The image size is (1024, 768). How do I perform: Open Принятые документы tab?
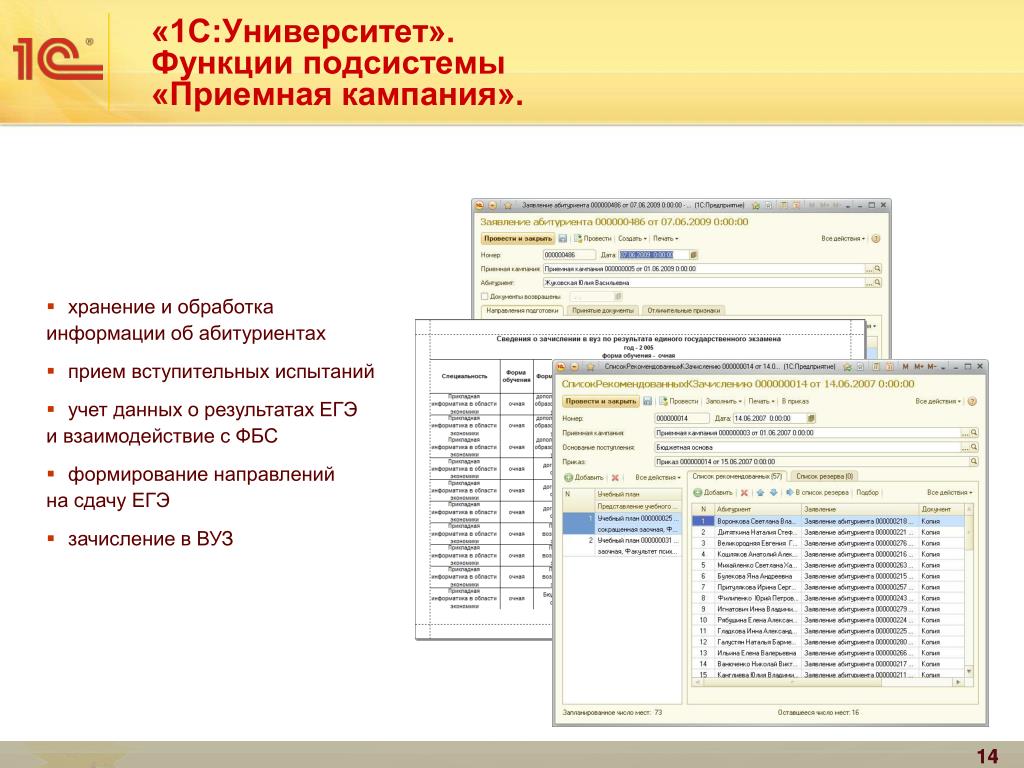point(603,311)
